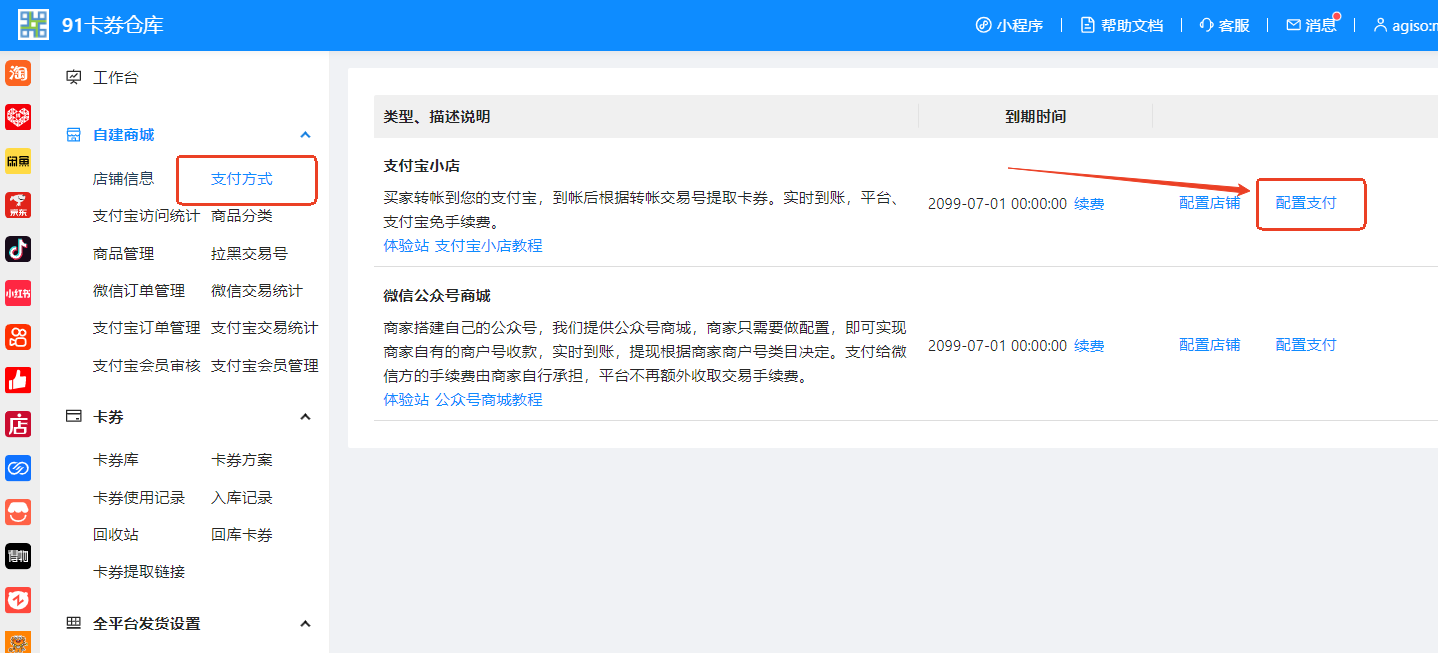This screenshot has height=653, width=1438.
Task: Click the 支付宝小店 title text
Action: (422, 166)
